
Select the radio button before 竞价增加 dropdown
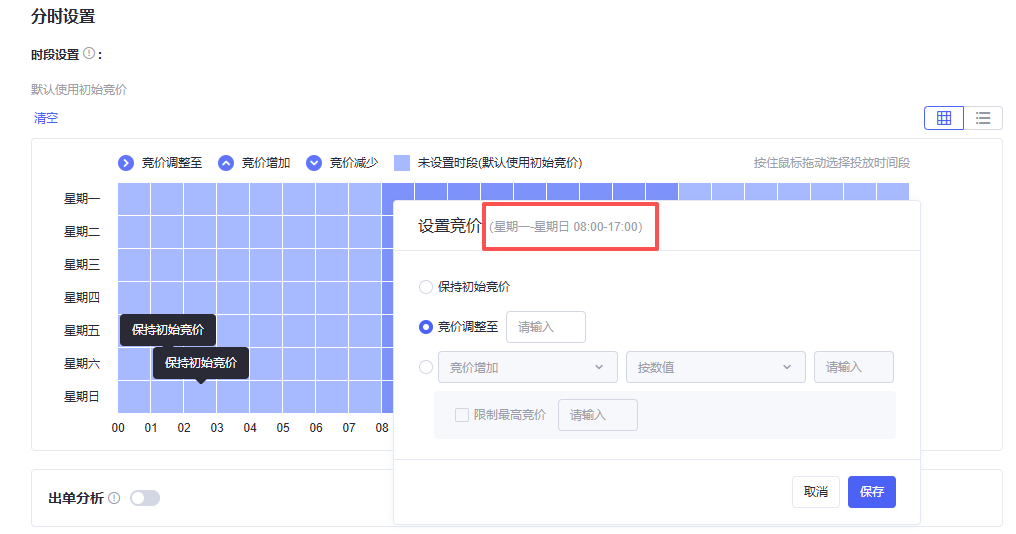pos(426,367)
